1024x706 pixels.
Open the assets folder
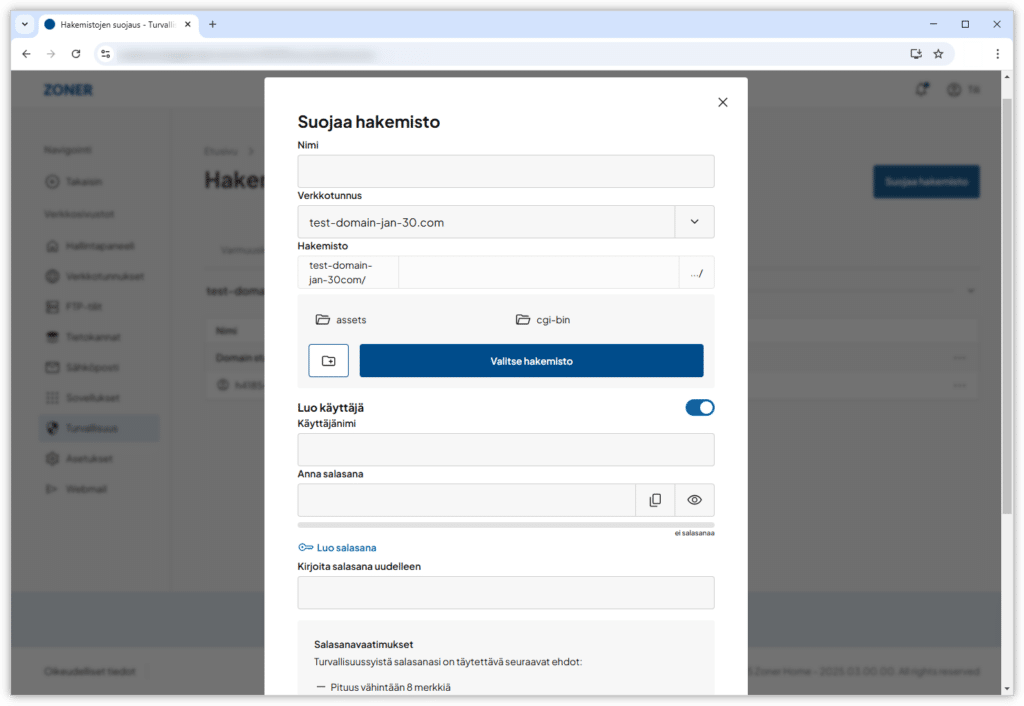coord(349,320)
